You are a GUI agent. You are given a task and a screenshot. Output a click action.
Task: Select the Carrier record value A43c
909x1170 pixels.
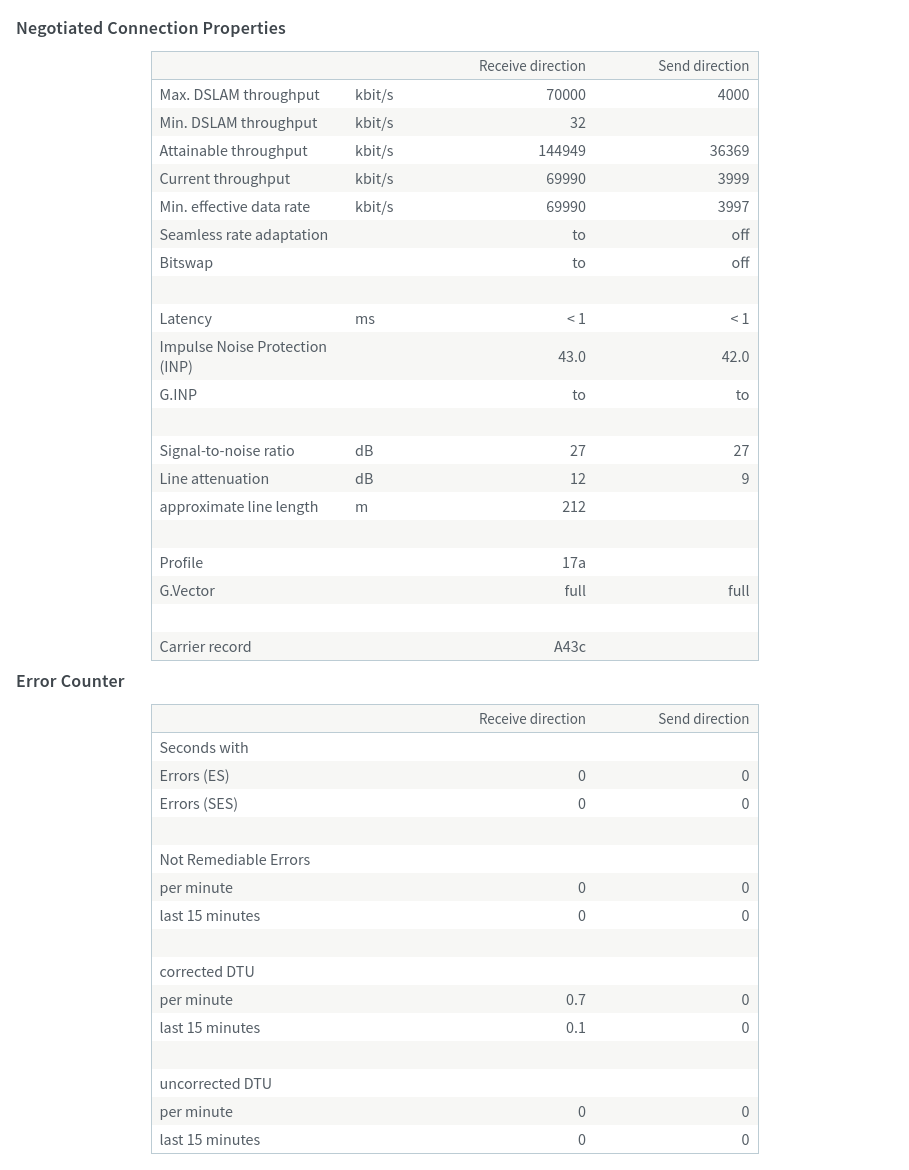pyautogui.click(x=569, y=647)
